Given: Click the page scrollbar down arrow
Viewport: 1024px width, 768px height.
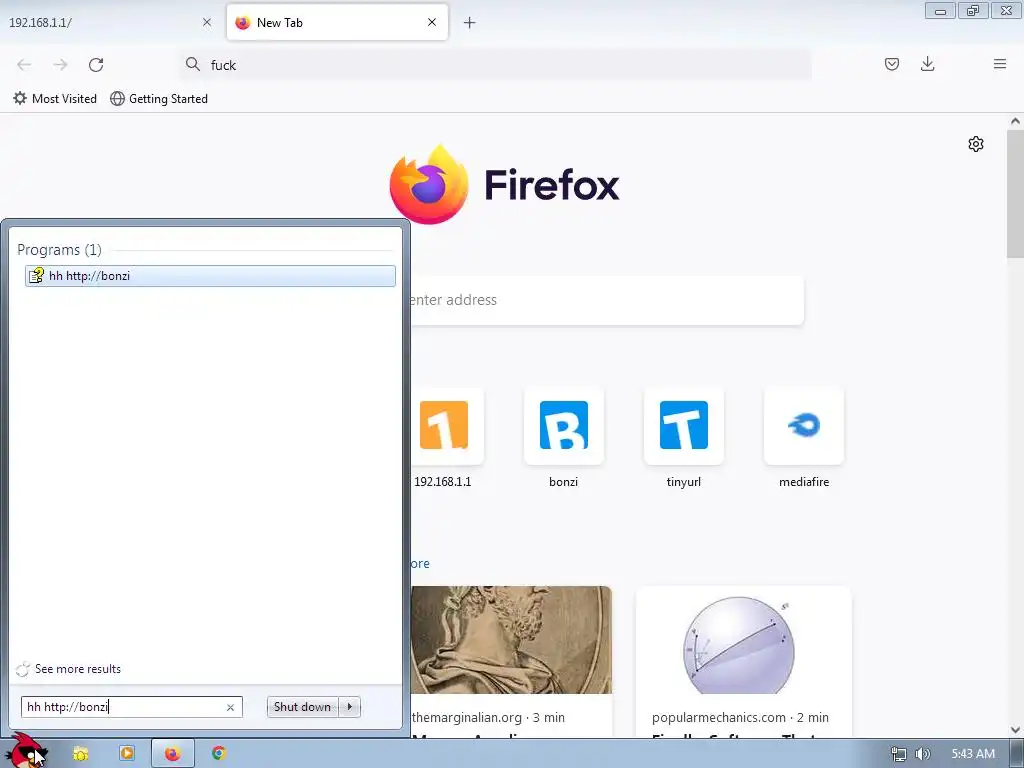Looking at the screenshot, I should [x=1015, y=729].
